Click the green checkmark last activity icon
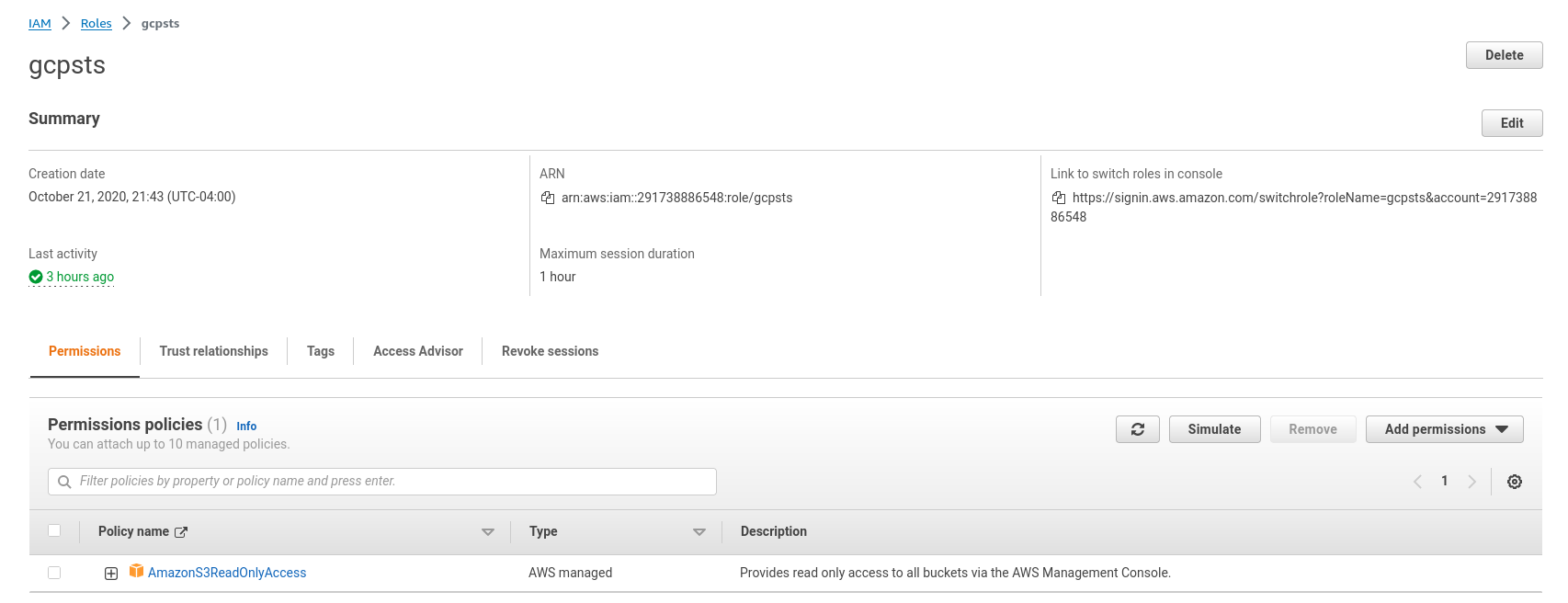The height and width of the screenshot is (603, 1568). 36,277
